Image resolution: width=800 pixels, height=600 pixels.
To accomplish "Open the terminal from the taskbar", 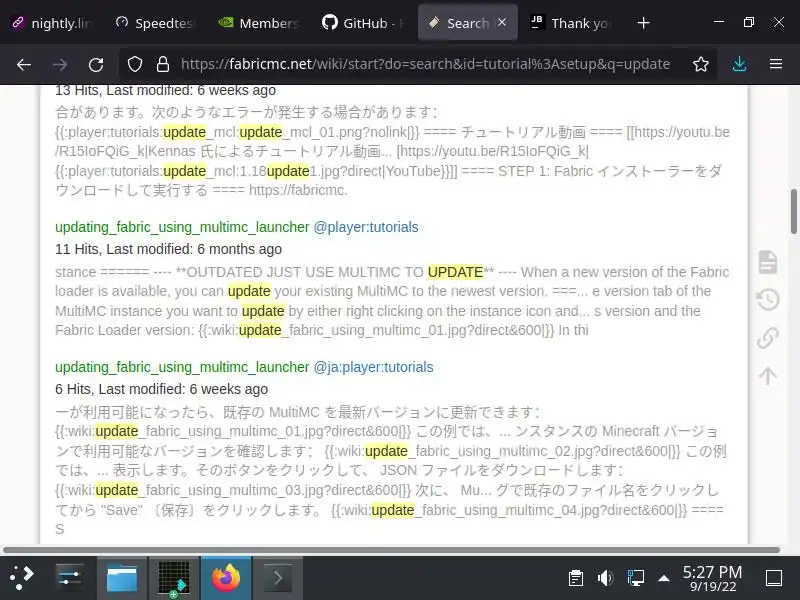I will [x=278, y=578].
